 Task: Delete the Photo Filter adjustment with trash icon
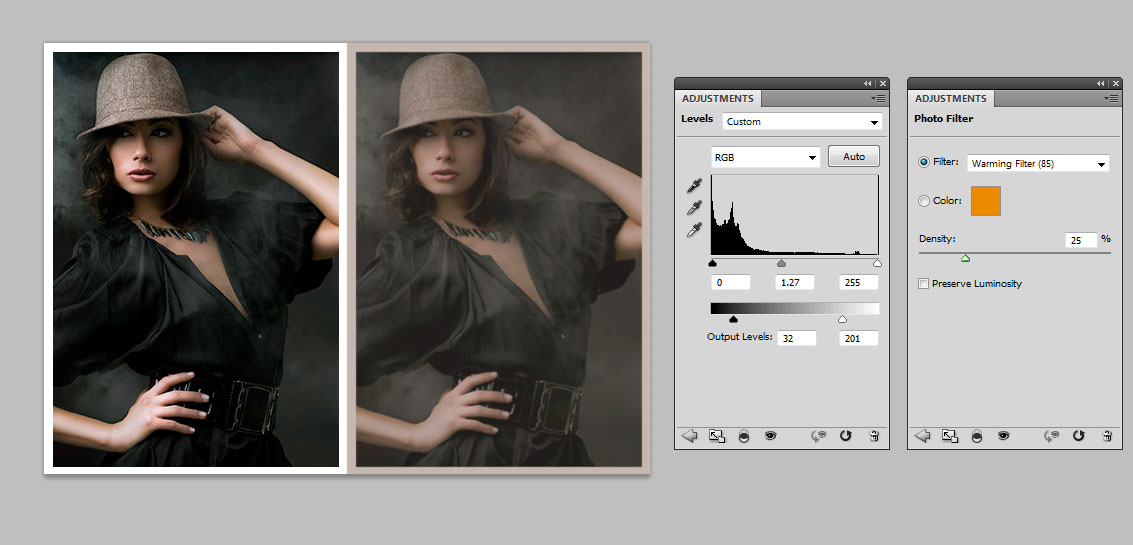point(1106,436)
